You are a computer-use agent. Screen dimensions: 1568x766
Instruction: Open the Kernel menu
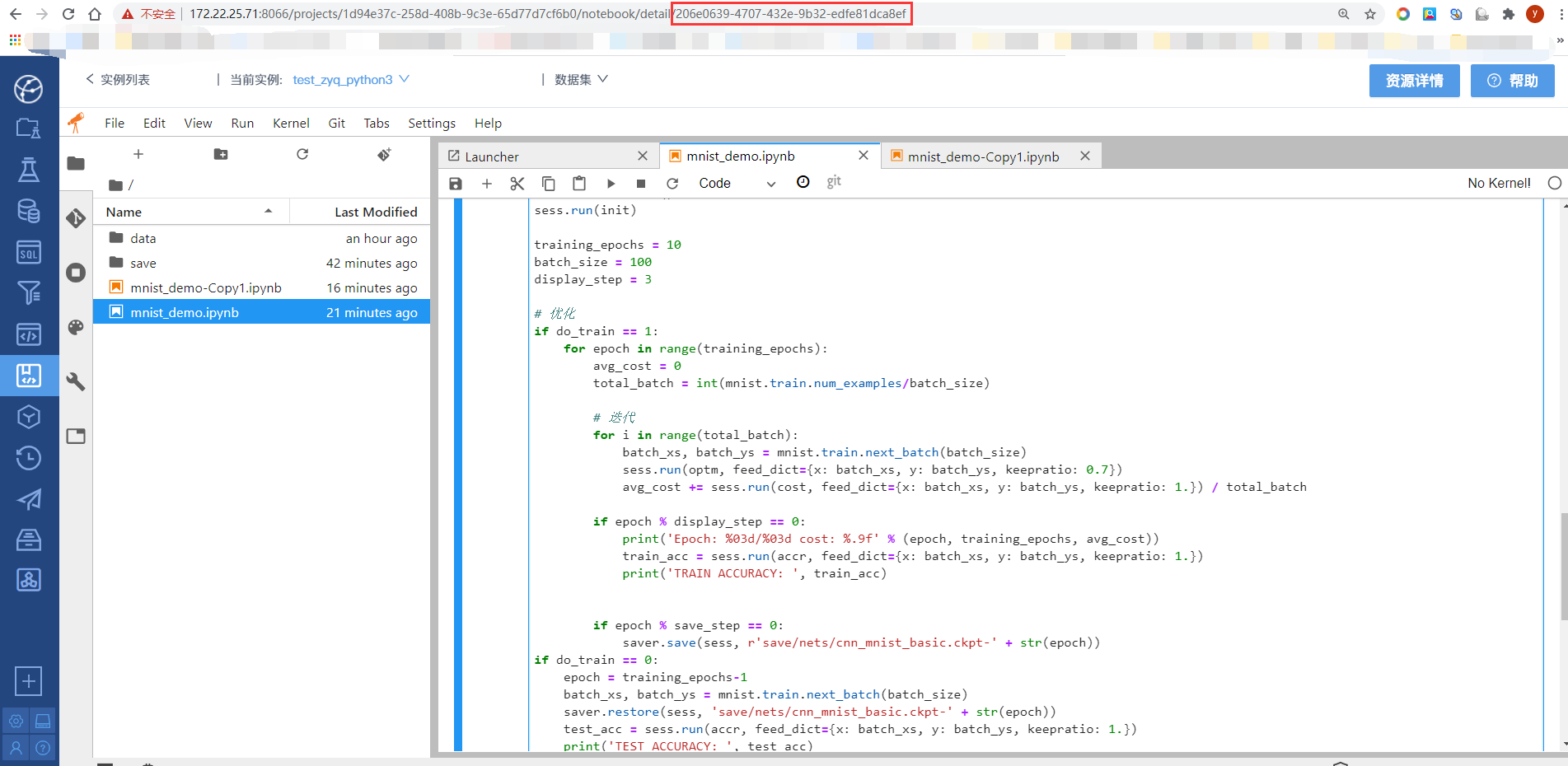[x=291, y=123]
